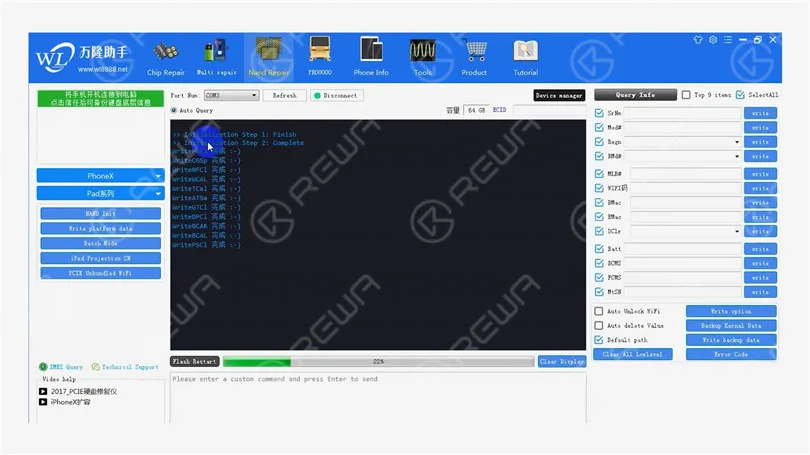Enable Auto Unlock WiFi checkbox
Image resolution: width=810 pixels, height=455 pixels.
click(599, 311)
